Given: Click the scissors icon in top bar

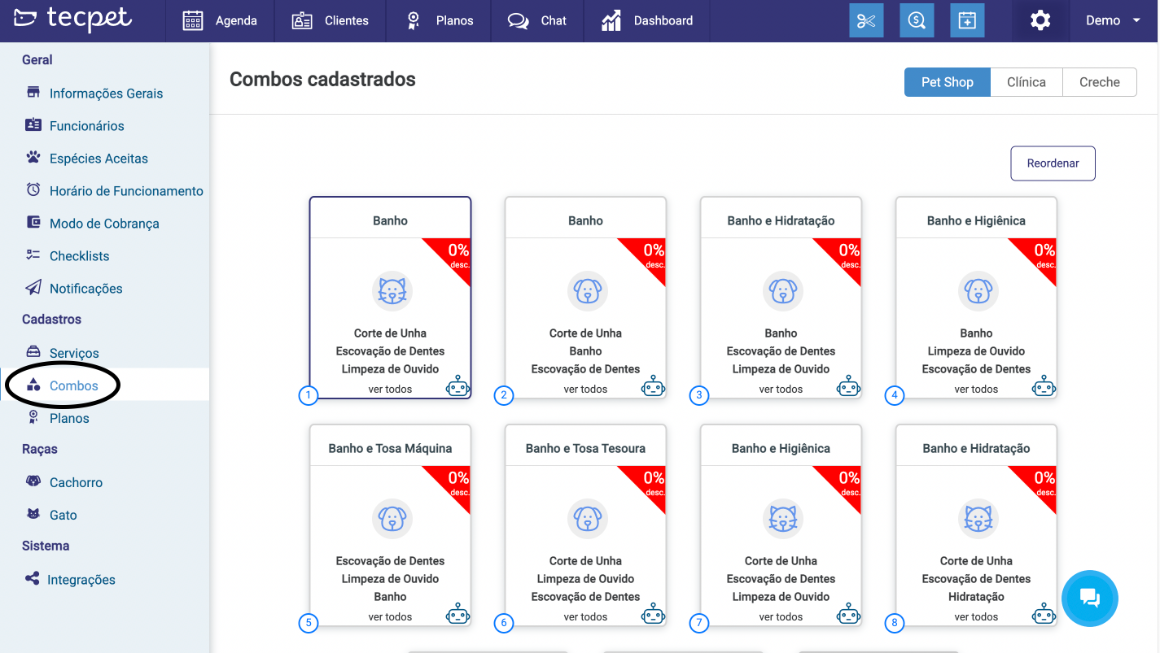Looking at the screenshot, I should tap(866, 21).
